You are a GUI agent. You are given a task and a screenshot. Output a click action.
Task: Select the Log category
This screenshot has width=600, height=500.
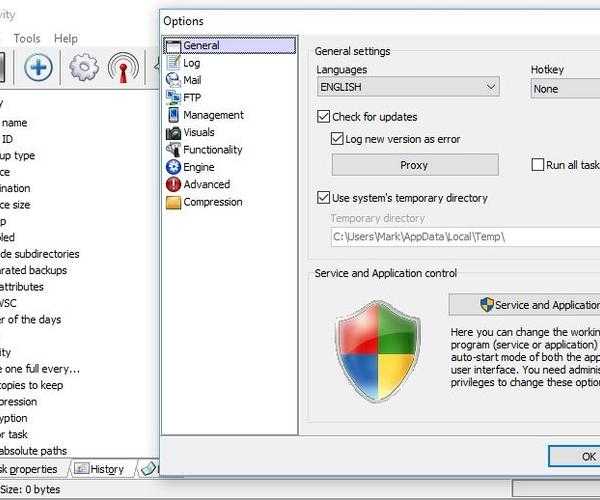click(x=191, y=63)
